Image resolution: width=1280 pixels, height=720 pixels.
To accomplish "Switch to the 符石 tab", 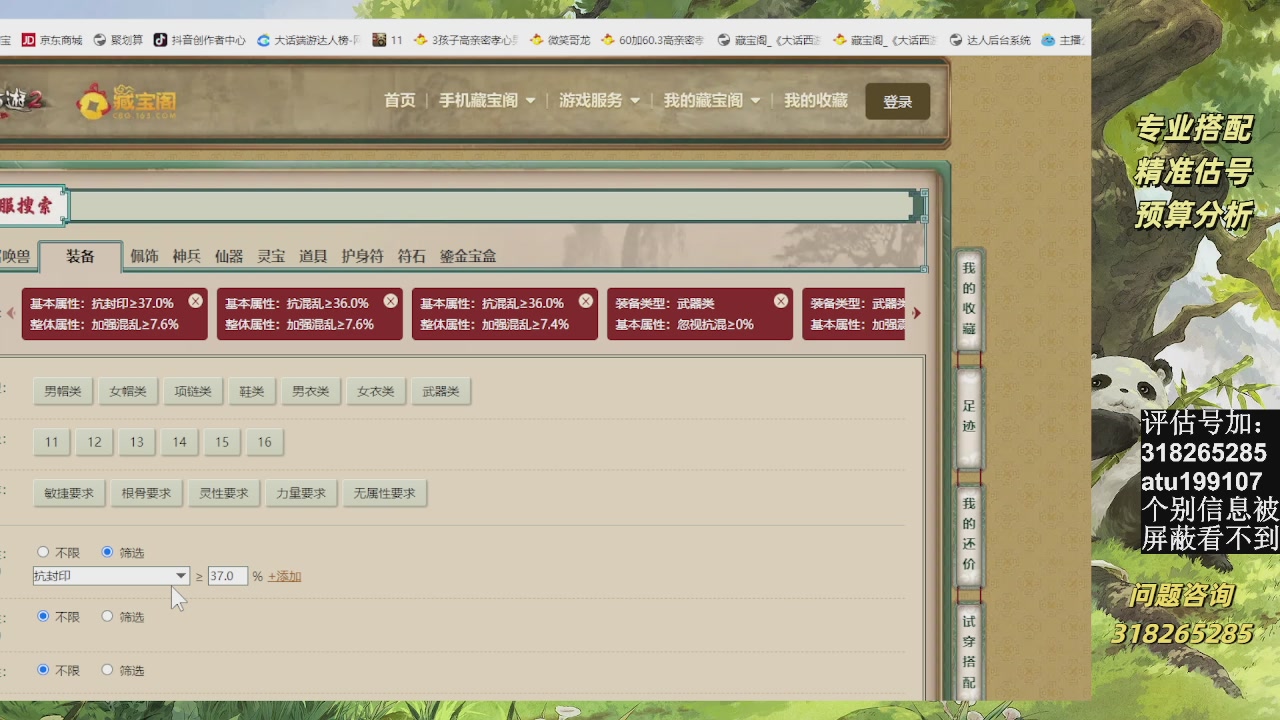I will point(411,256).
